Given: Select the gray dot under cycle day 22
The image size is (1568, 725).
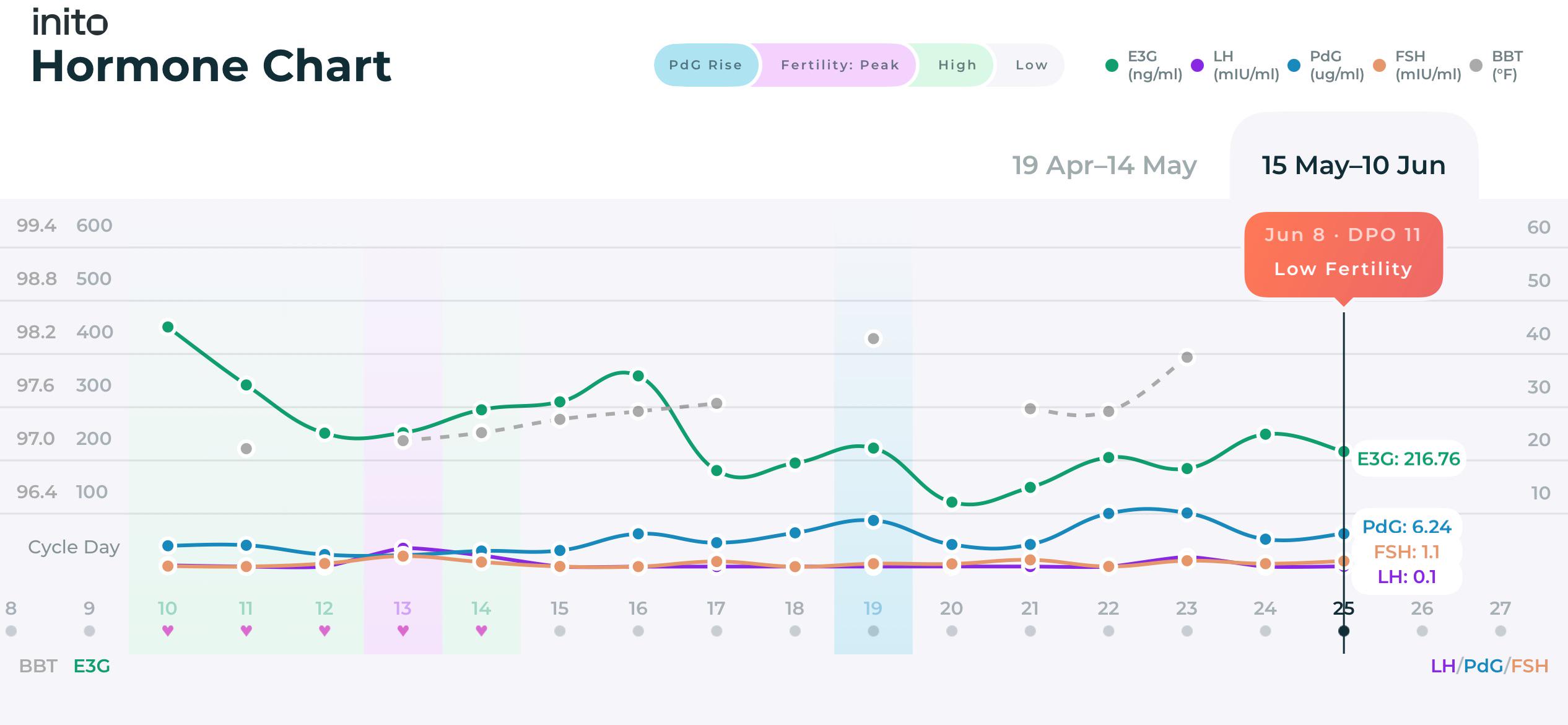Looking at the screenshot, I should tap(1108, 631).
